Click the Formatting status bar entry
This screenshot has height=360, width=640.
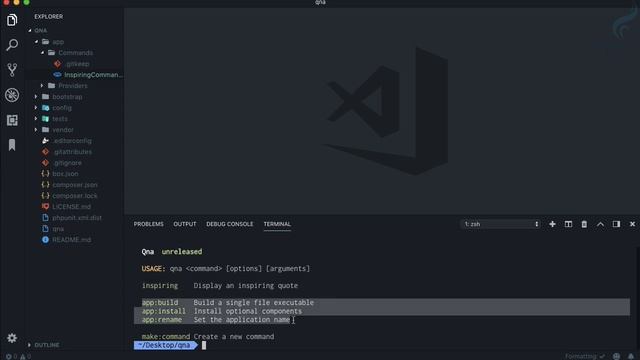coord(585,356)
